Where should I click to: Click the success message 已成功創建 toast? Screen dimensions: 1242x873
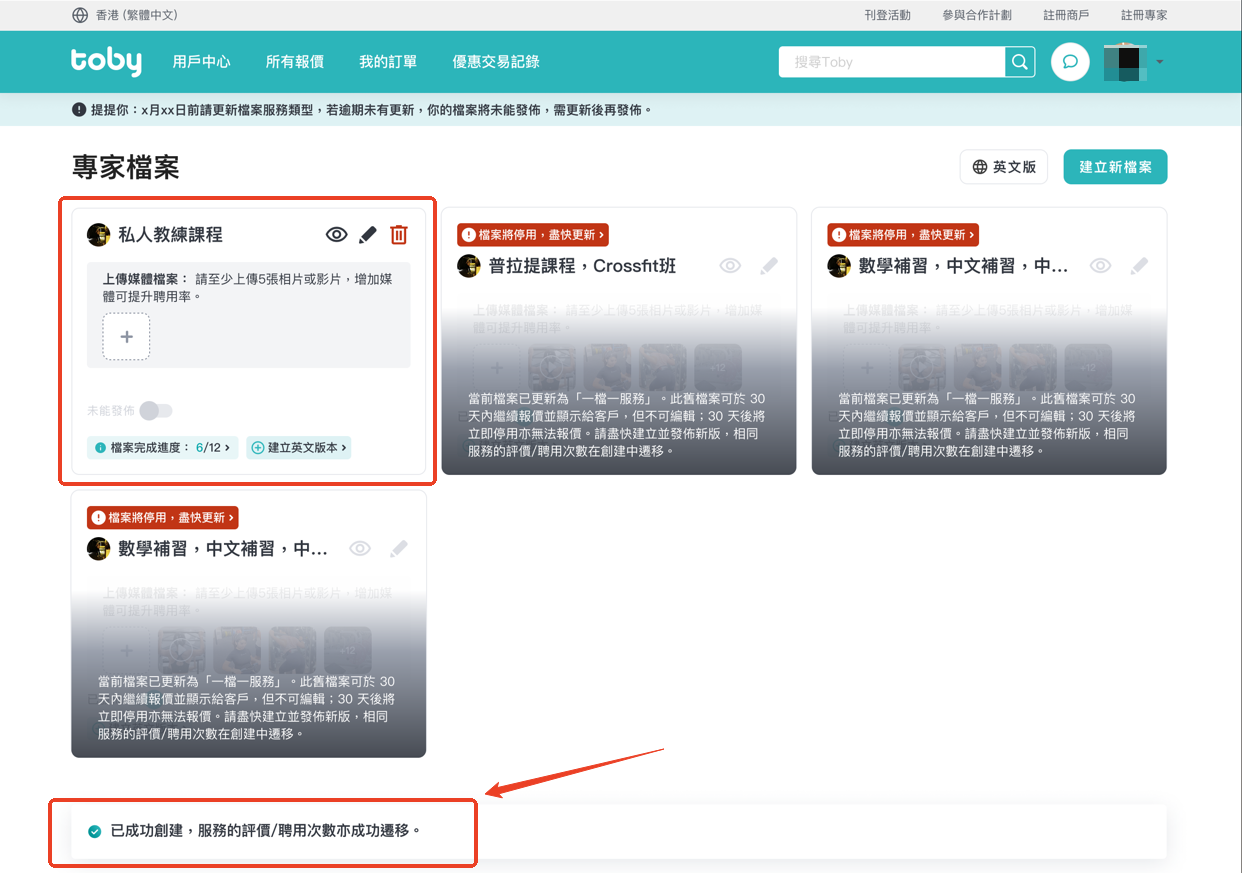265,831
